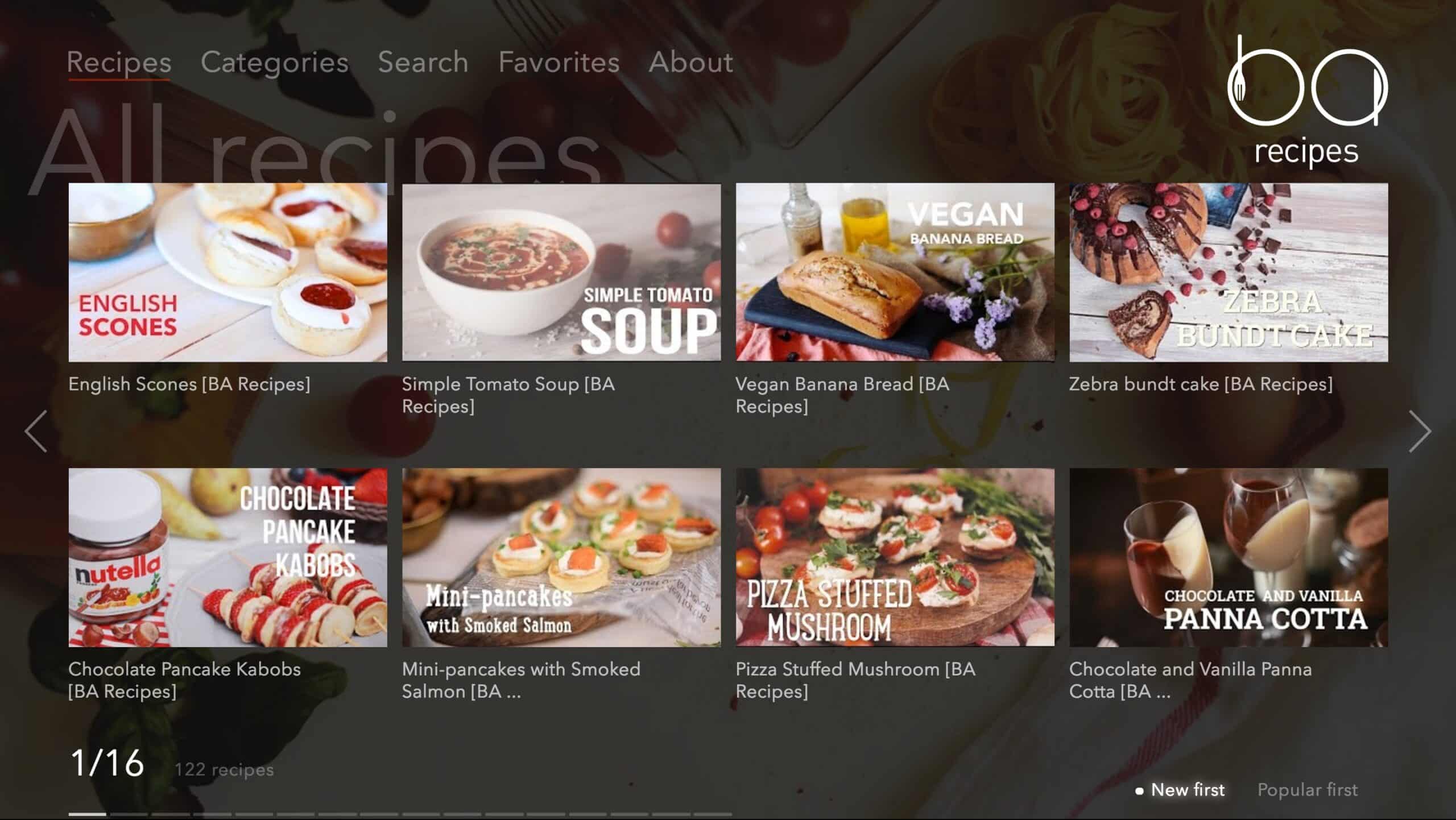Image resolution: width=1456 pixels, height=820 pixels.
Task: Open the About tab
Action: pos(690,62)
